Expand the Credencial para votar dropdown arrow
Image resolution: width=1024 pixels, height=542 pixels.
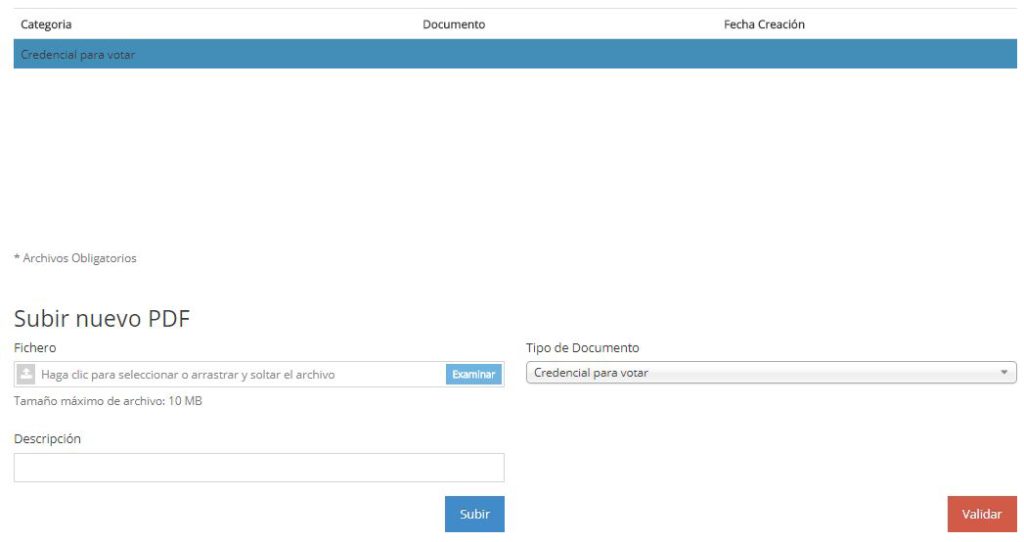[1004, 373]
